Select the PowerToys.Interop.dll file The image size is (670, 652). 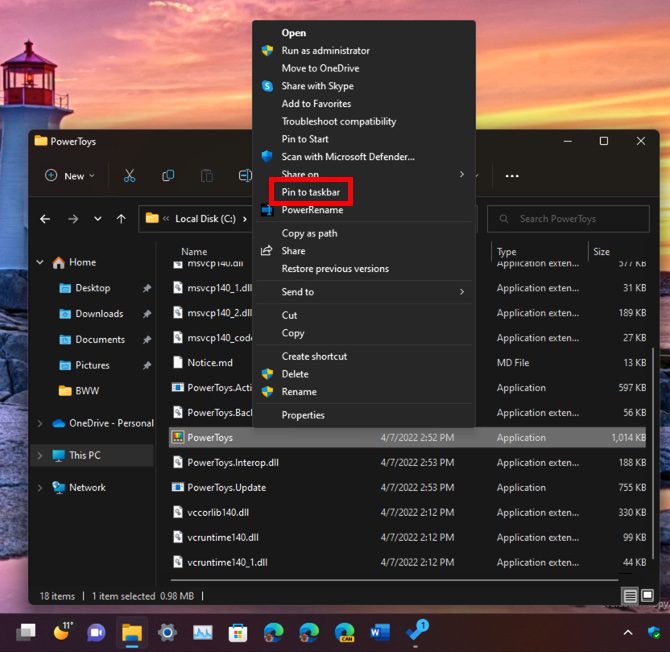click(x=233, y=462)
